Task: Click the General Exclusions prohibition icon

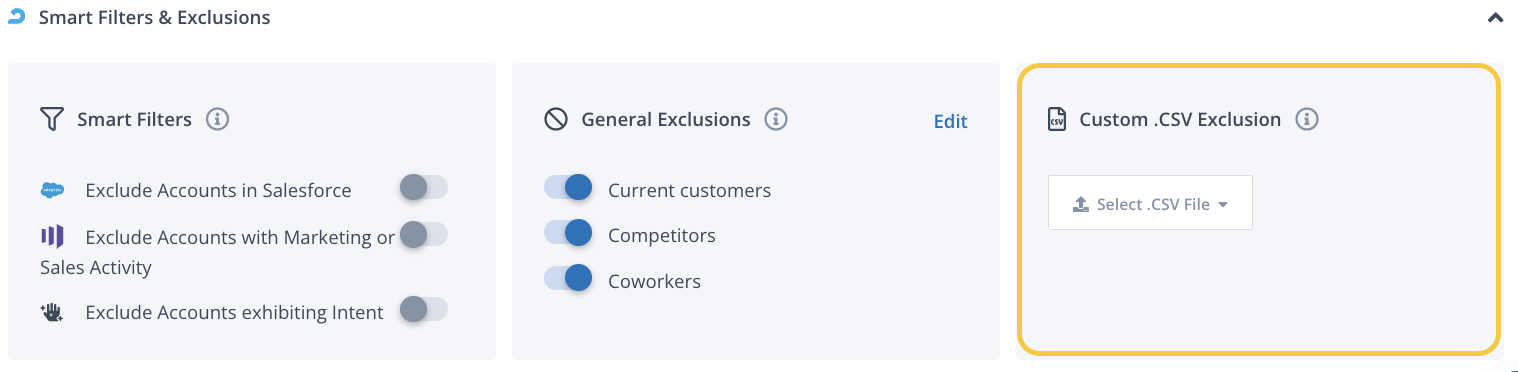Action: pos(556,120)
